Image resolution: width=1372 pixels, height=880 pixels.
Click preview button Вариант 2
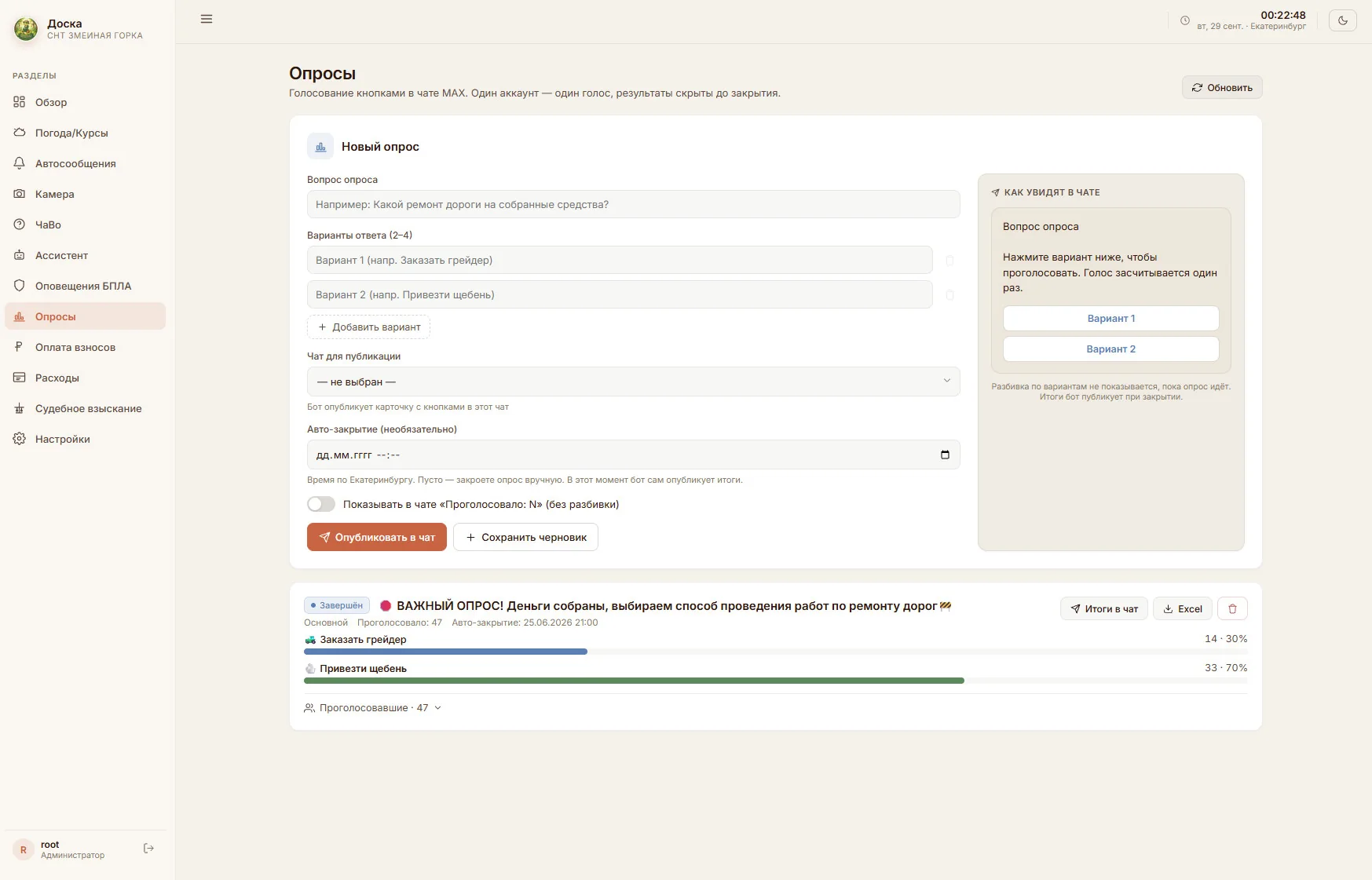tap(1110, 349)
